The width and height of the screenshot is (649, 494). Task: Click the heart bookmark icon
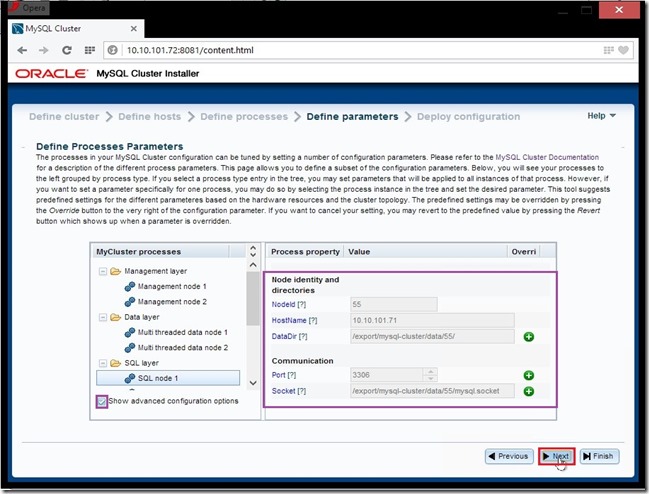click(x=623, y=50)
